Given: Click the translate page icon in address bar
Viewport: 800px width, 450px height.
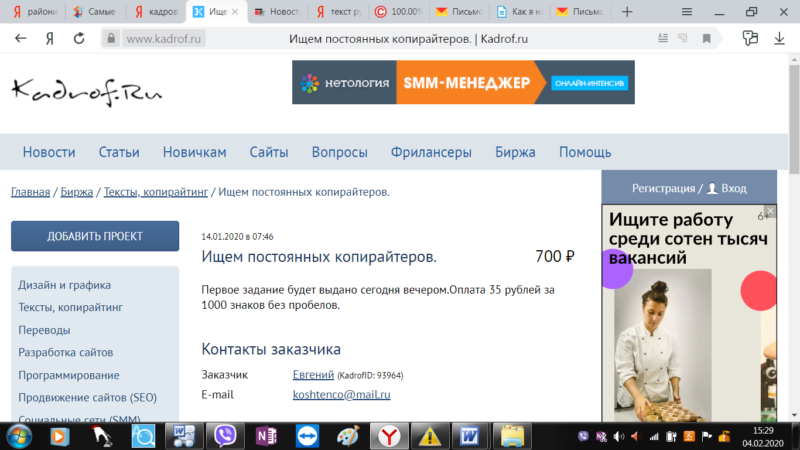Looking at the screenshot, I should (x=683, y=38).
